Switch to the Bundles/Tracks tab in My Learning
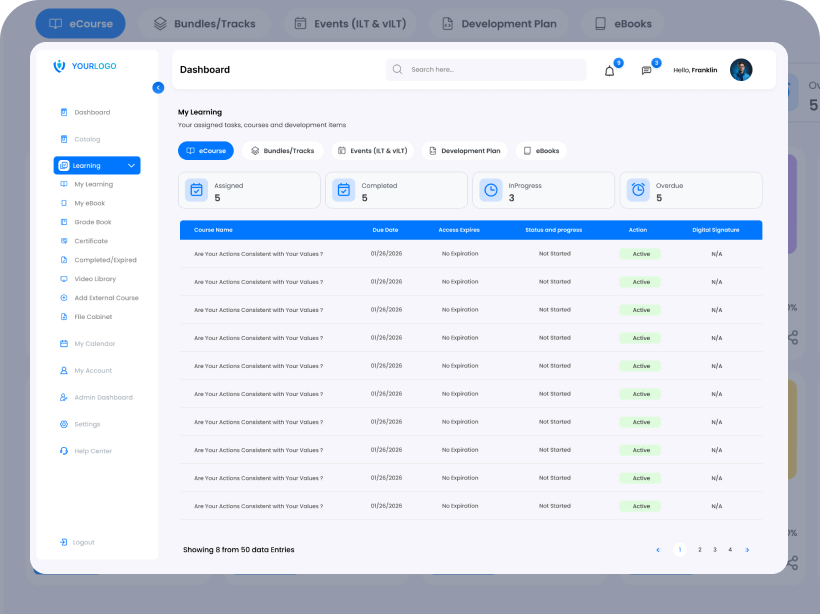This screenshot has height=614, width=820. pyautogui.click(x=282, y=151)
